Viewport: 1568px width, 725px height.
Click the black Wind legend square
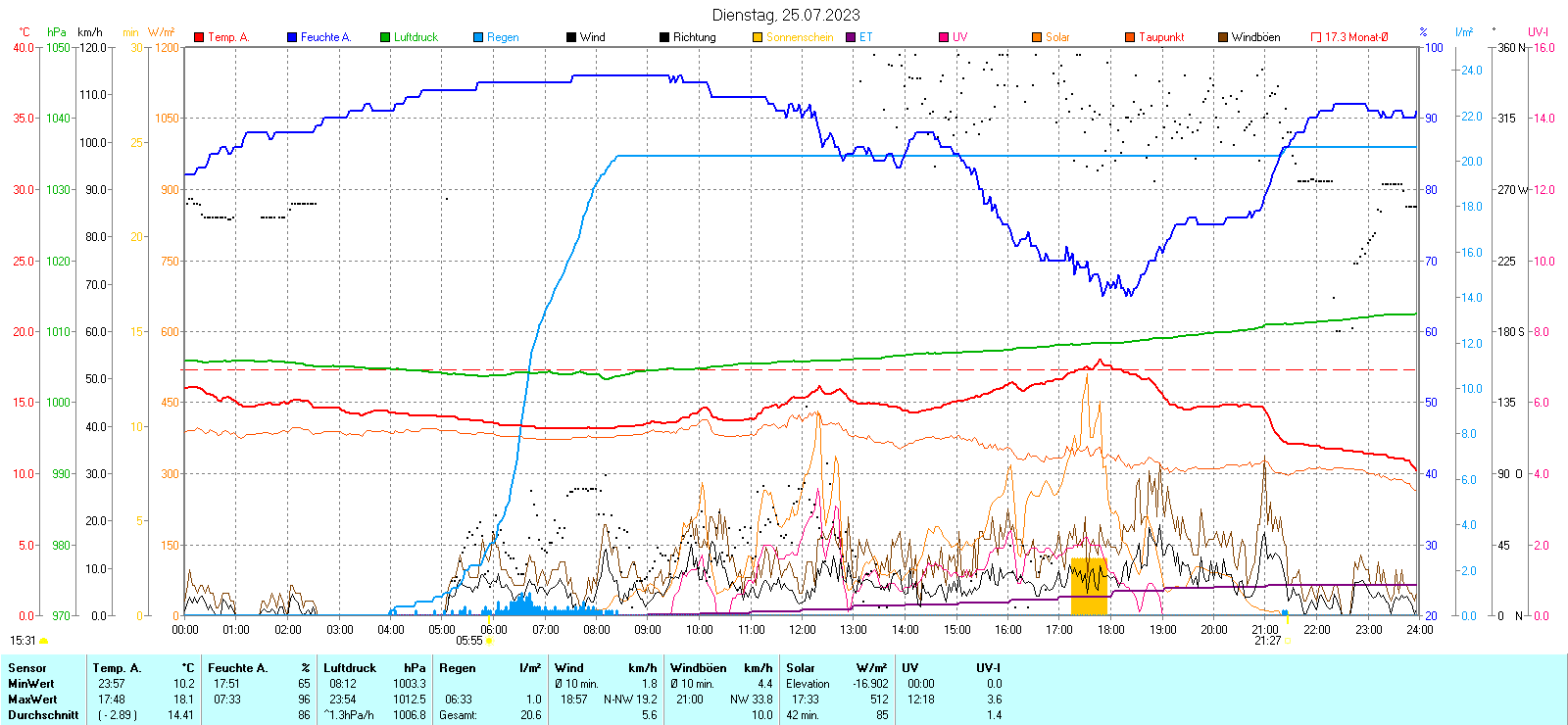[571, 37]
